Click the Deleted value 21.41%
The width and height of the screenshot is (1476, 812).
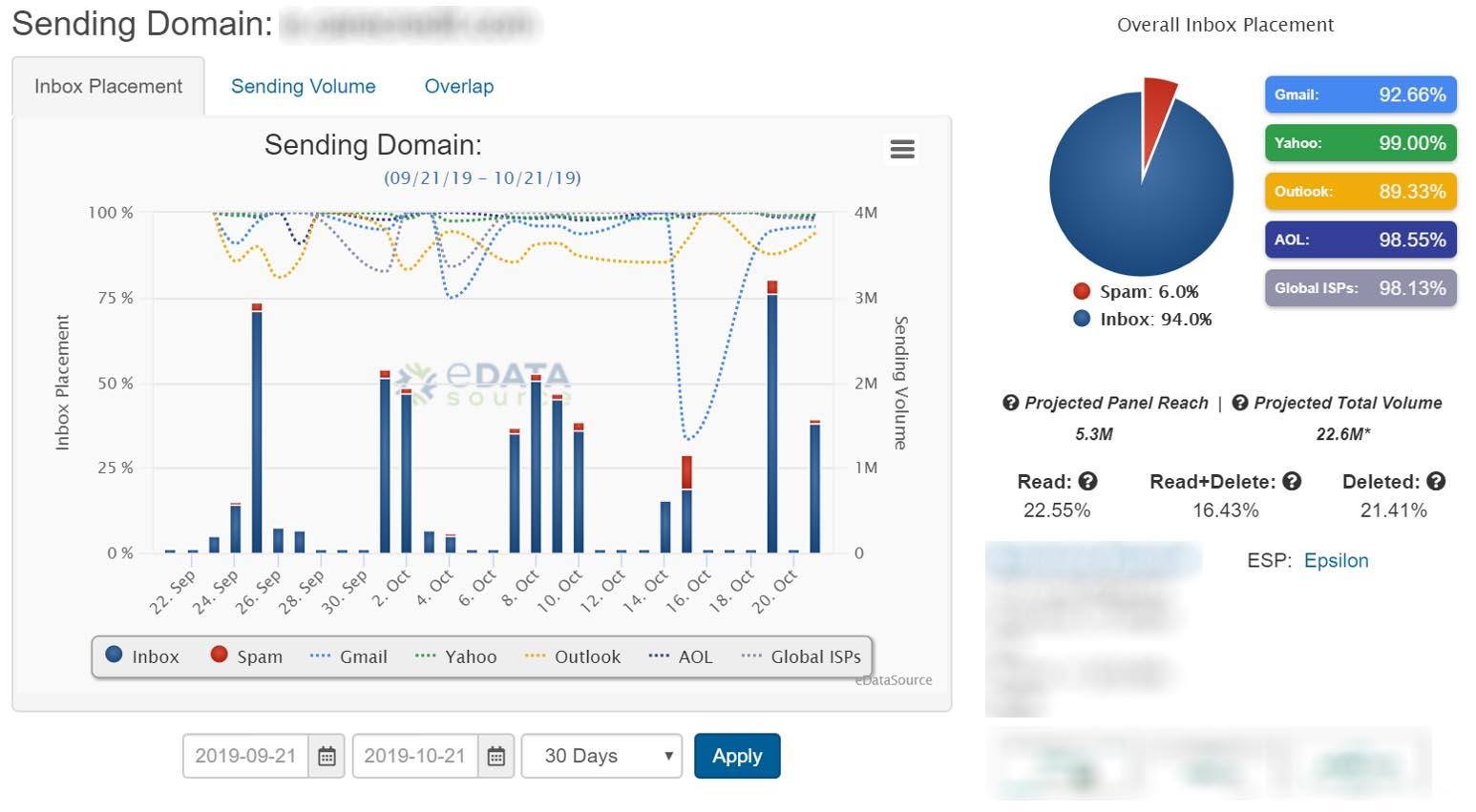point(1394,510)
